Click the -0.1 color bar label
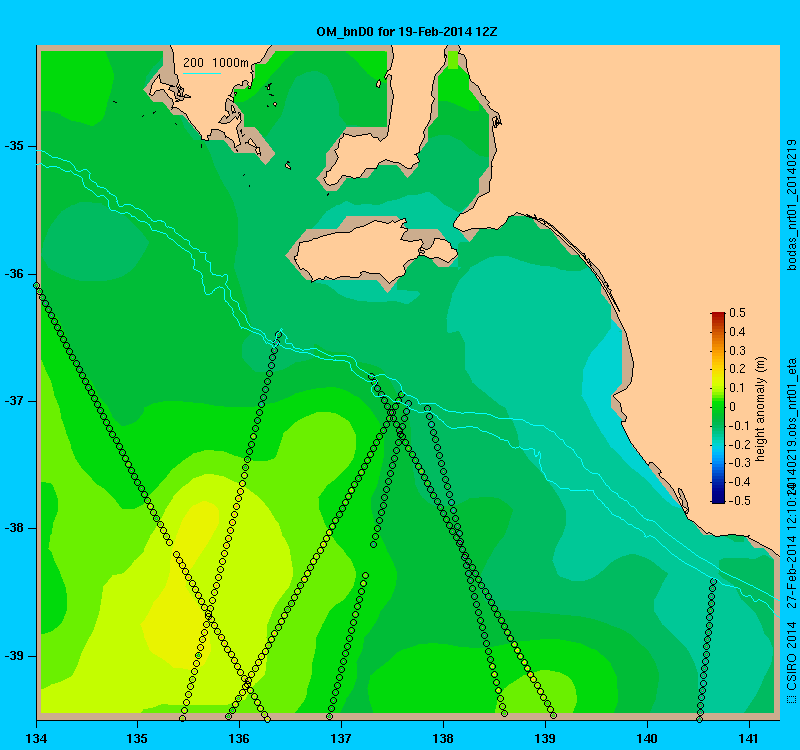The height and width of the screenshot is (750, 800). tap(739, 426)
